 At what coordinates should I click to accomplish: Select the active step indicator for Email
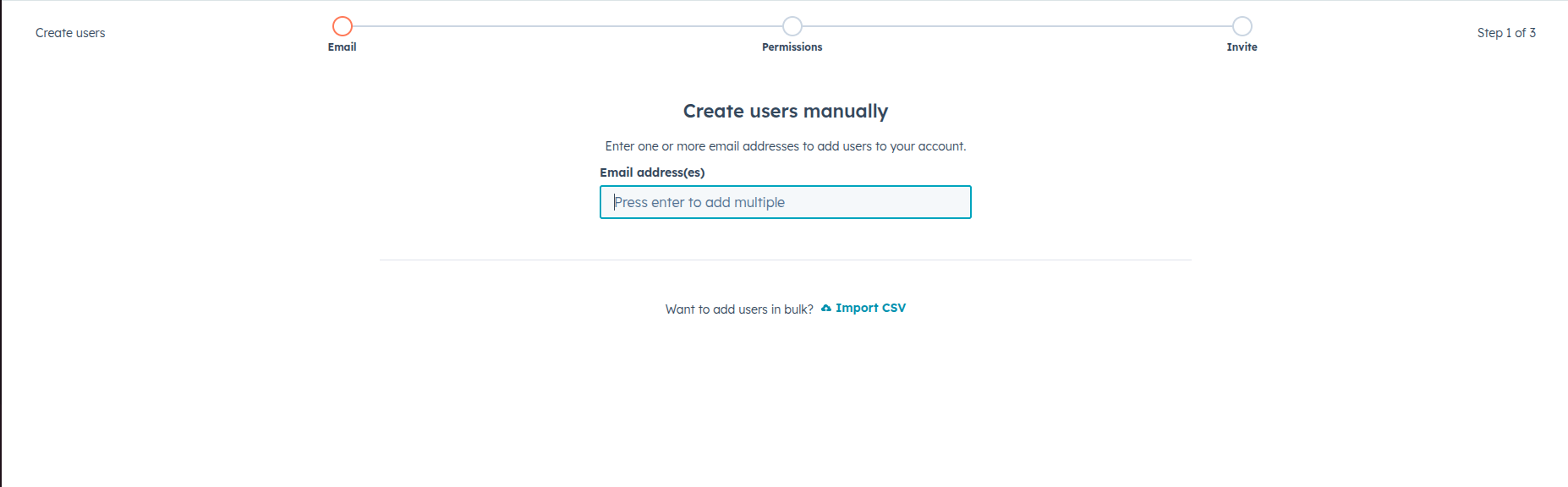click(x=342, y=26)
